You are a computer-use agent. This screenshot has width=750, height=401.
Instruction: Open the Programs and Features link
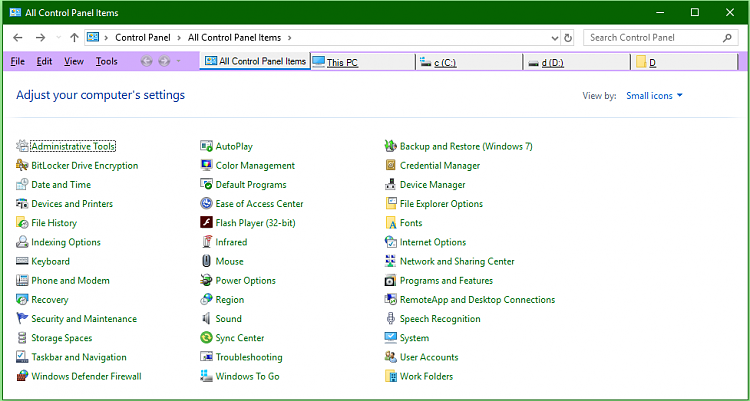tap(446, 280)
